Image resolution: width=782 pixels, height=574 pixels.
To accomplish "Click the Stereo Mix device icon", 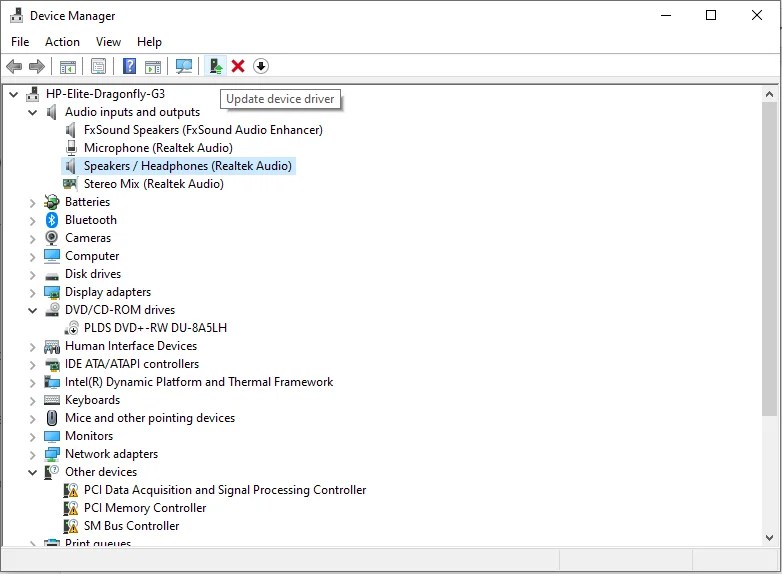I will [70, 184].
